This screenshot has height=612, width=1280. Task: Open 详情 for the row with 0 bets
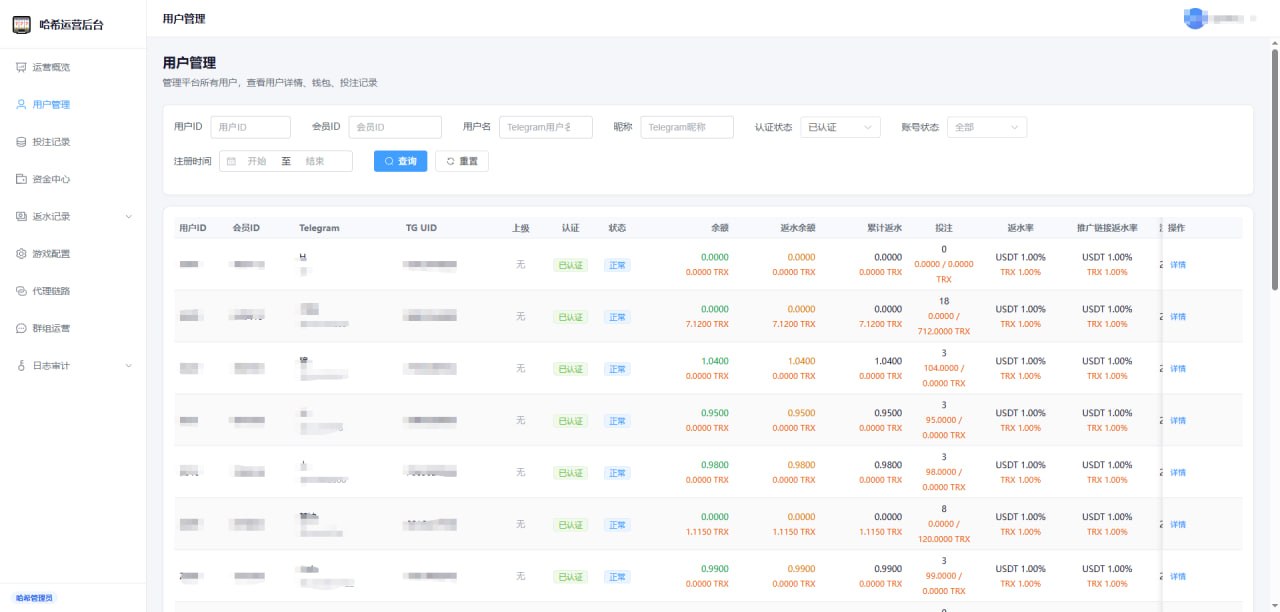click(1178, 265)
